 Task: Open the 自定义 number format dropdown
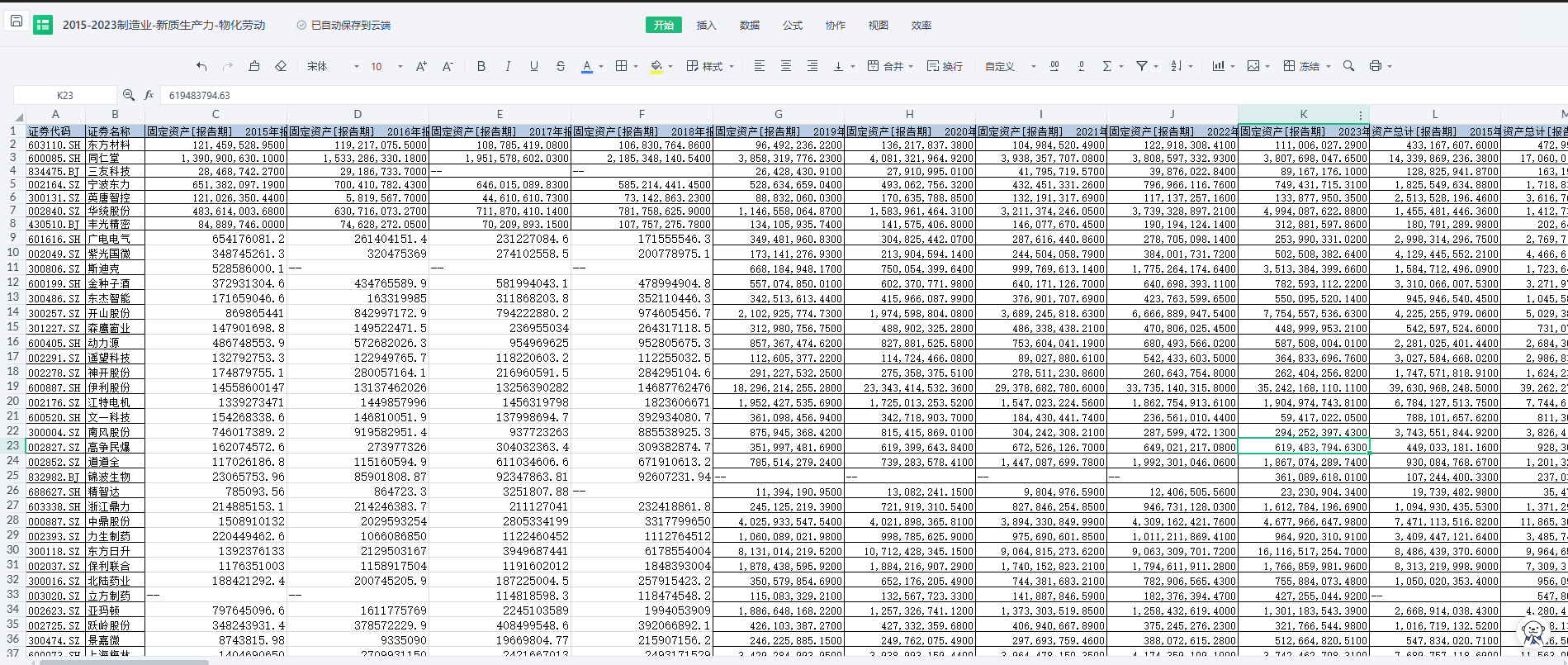pos(1010,66)
